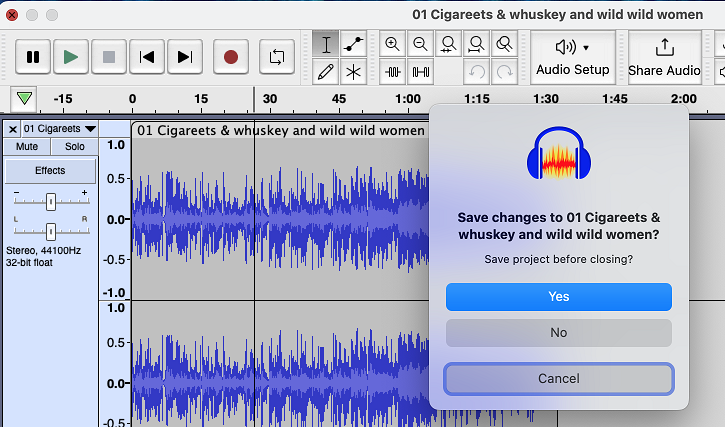Click the upper channel waveform
The height and width of the screenshot is (427, 725).
pyautogui.click(x=281, y=219)
